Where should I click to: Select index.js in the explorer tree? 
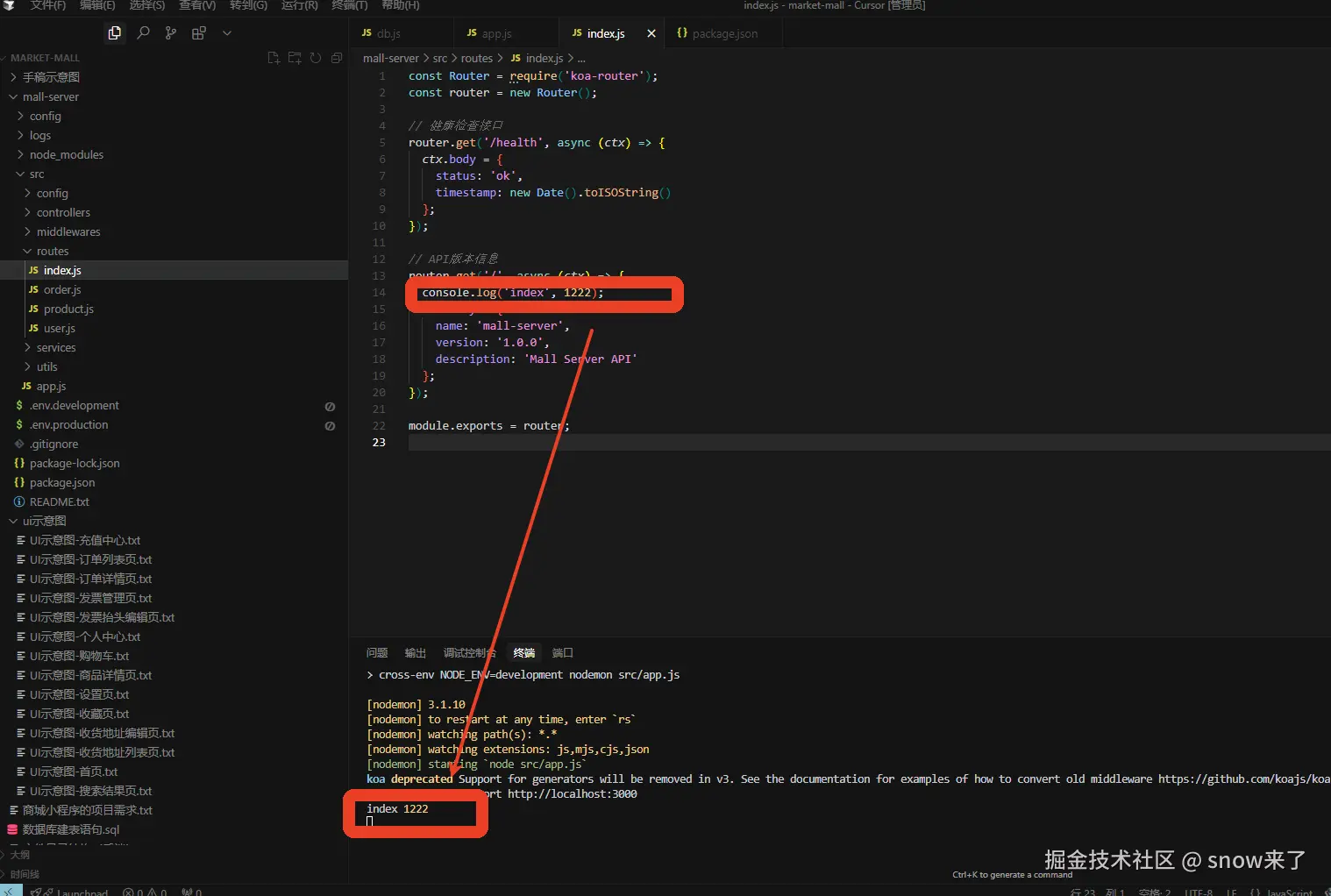point(174,270)
